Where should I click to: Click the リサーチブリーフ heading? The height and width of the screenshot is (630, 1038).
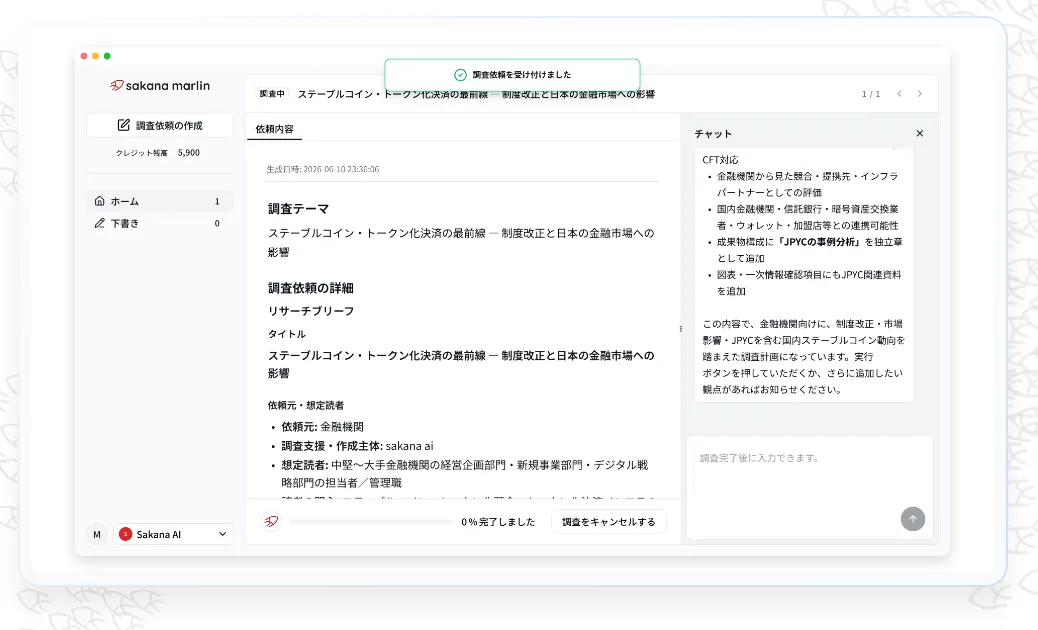(x=310, y=311)
